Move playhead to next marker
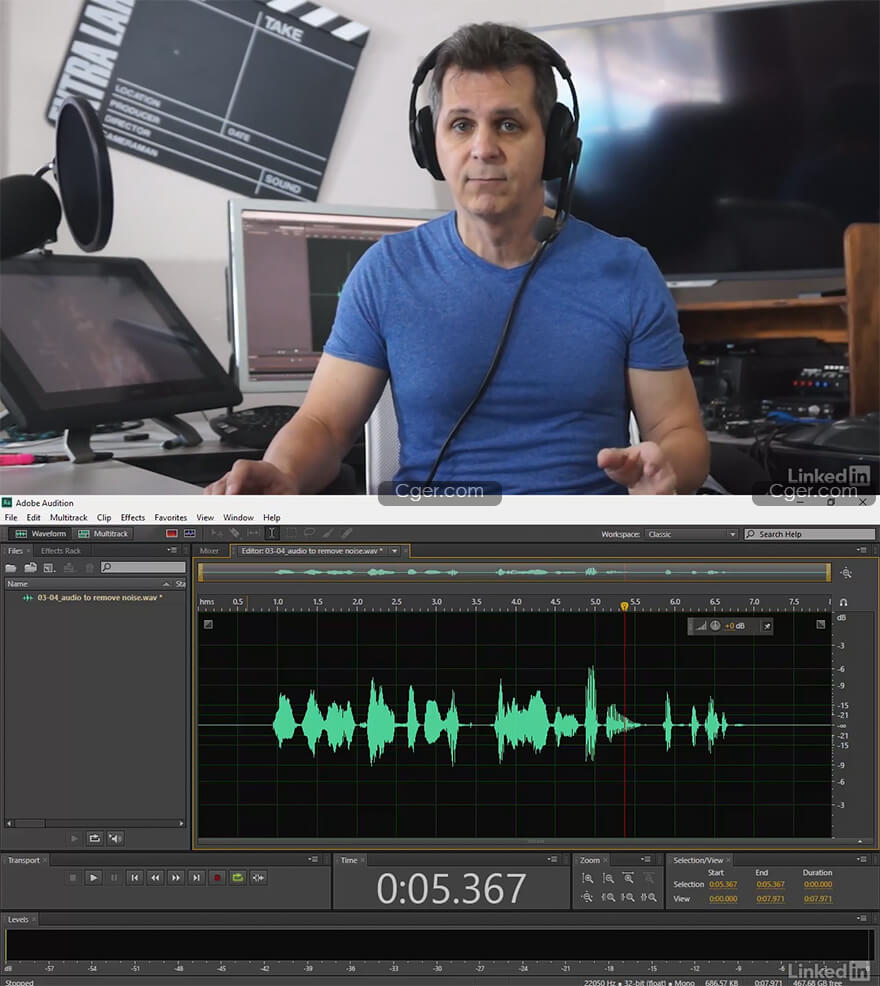 (x=196, y=877)
